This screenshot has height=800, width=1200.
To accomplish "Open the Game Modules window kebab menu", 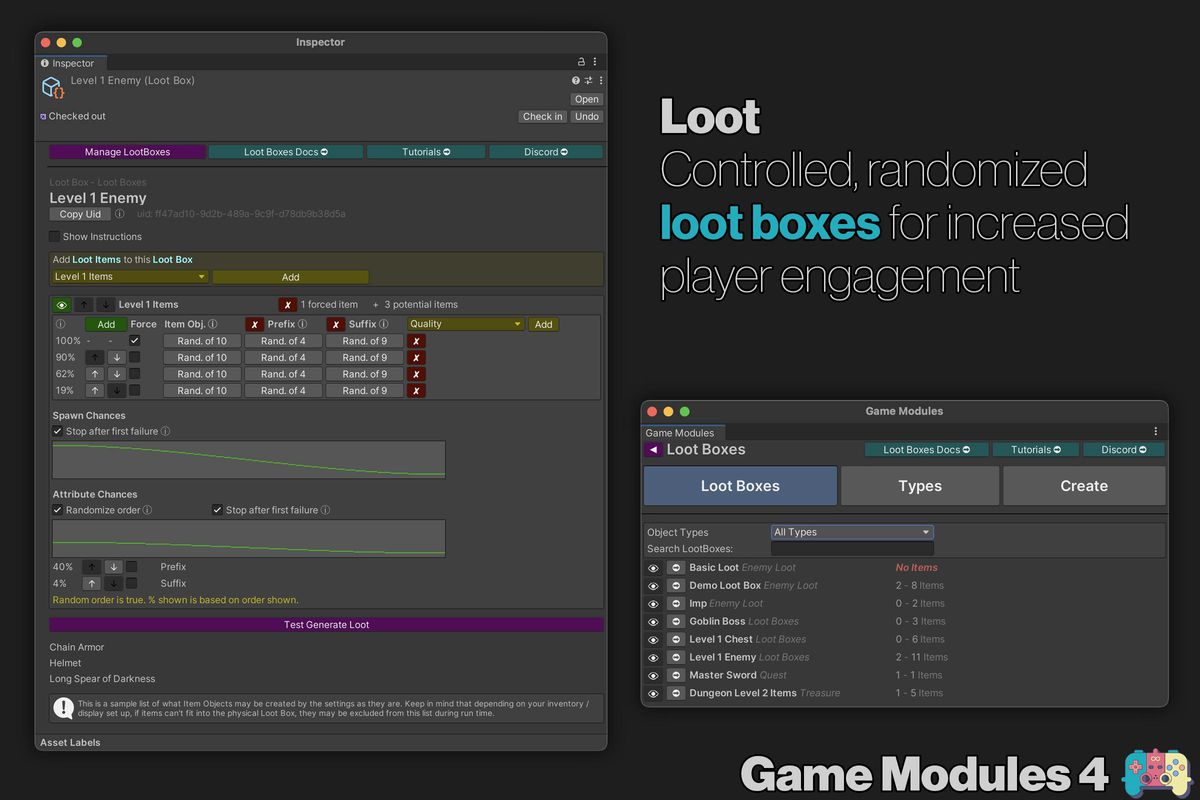I will click(x=1156, y=432).
